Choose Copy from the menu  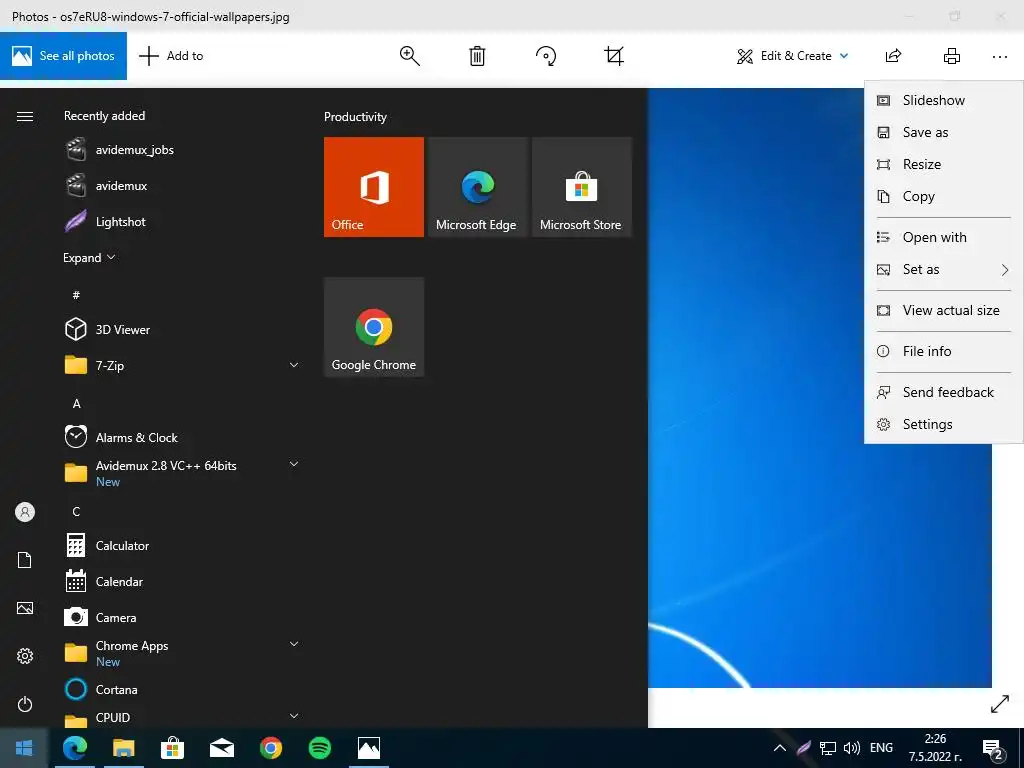pyautogui.click(x=944, y=197)
